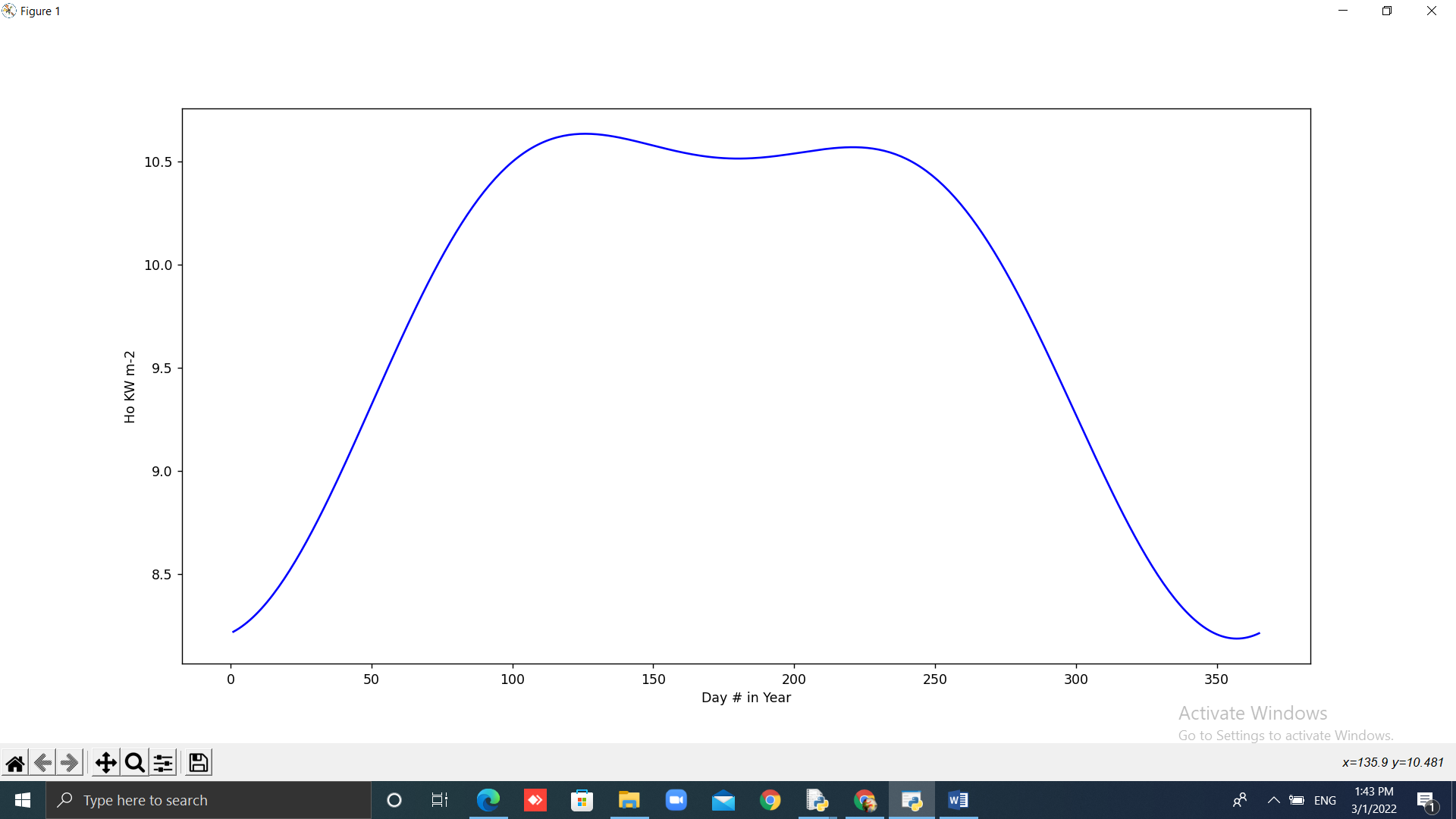Open the Mail app from the taskbar
Screen dimensions: 1456x819
(x=724, y=800)
